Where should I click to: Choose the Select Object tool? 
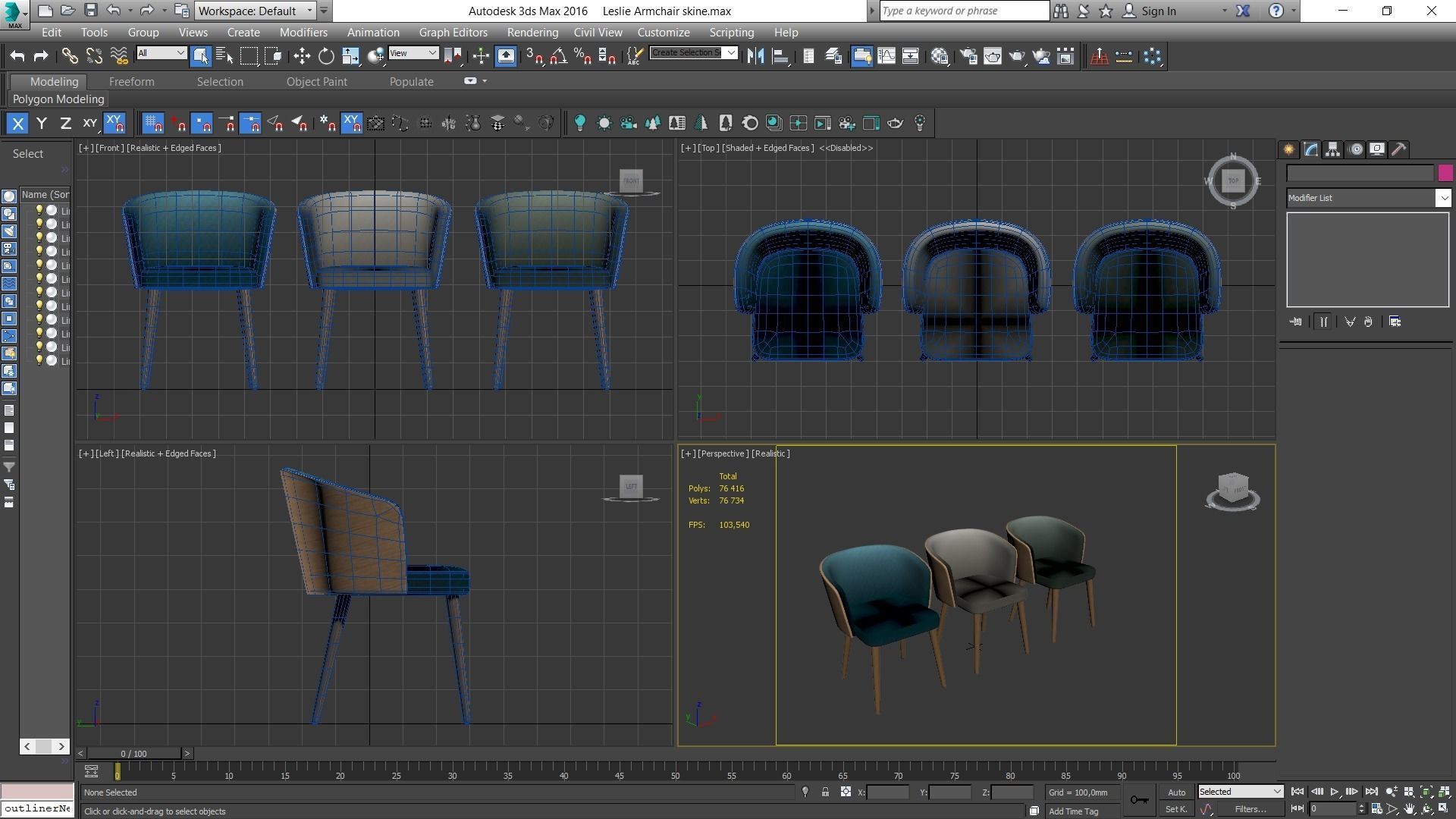pyautogui.click(x=200, y=56)
